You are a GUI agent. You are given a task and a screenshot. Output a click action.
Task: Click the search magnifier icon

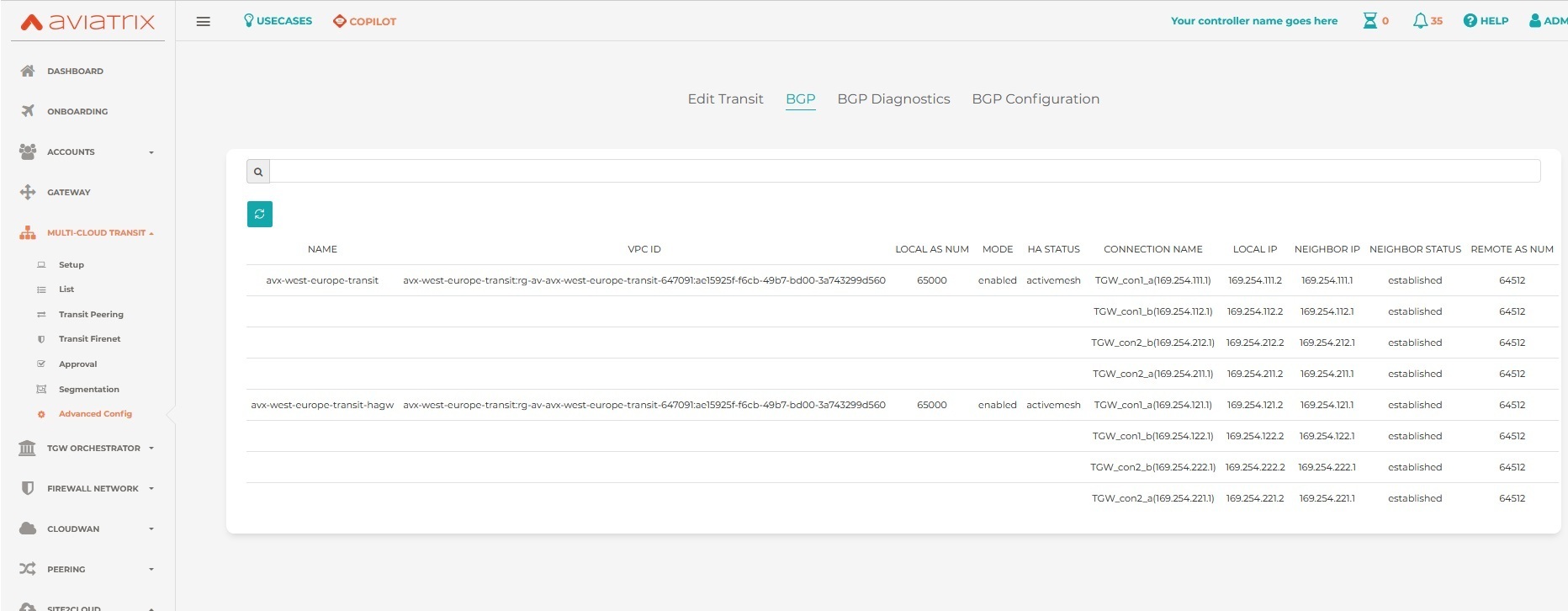coord(258,172)
